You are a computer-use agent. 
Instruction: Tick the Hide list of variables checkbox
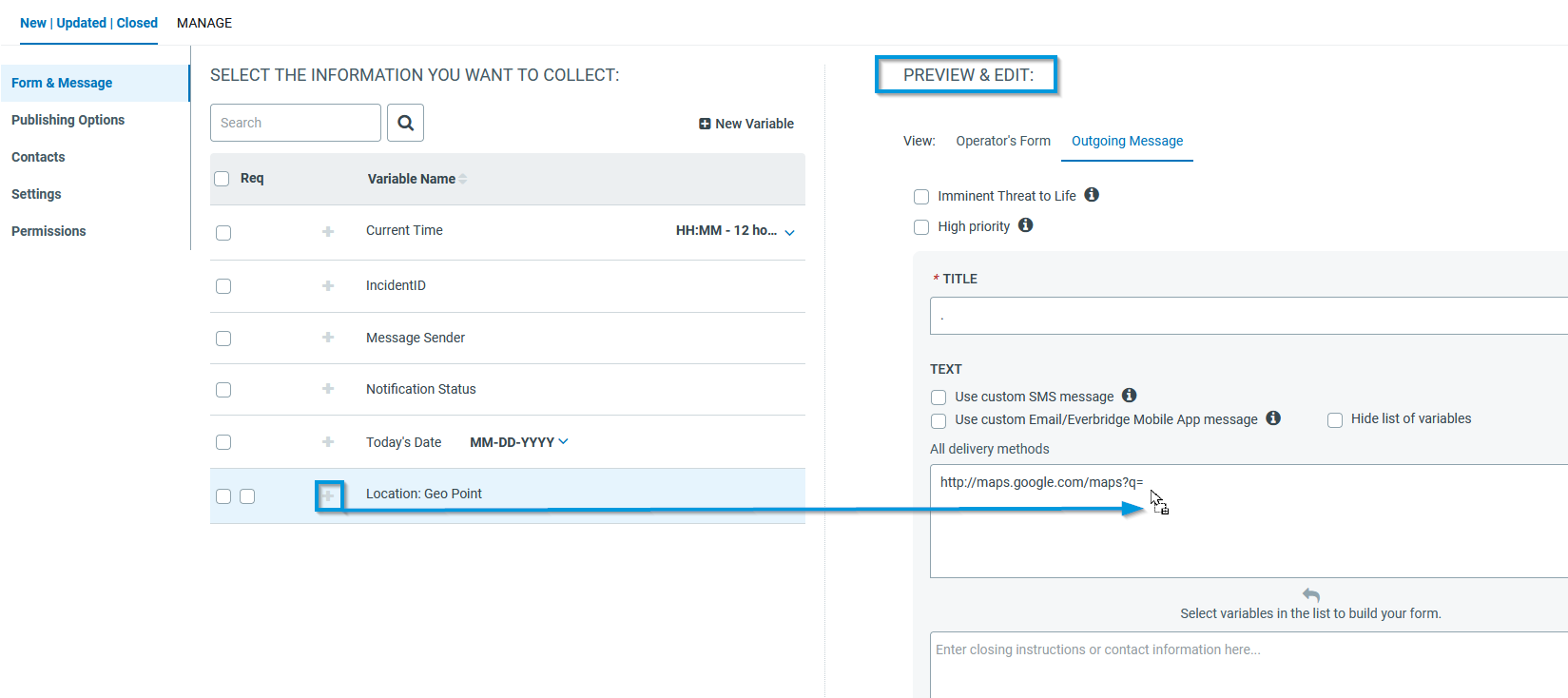coord(1335,419)
